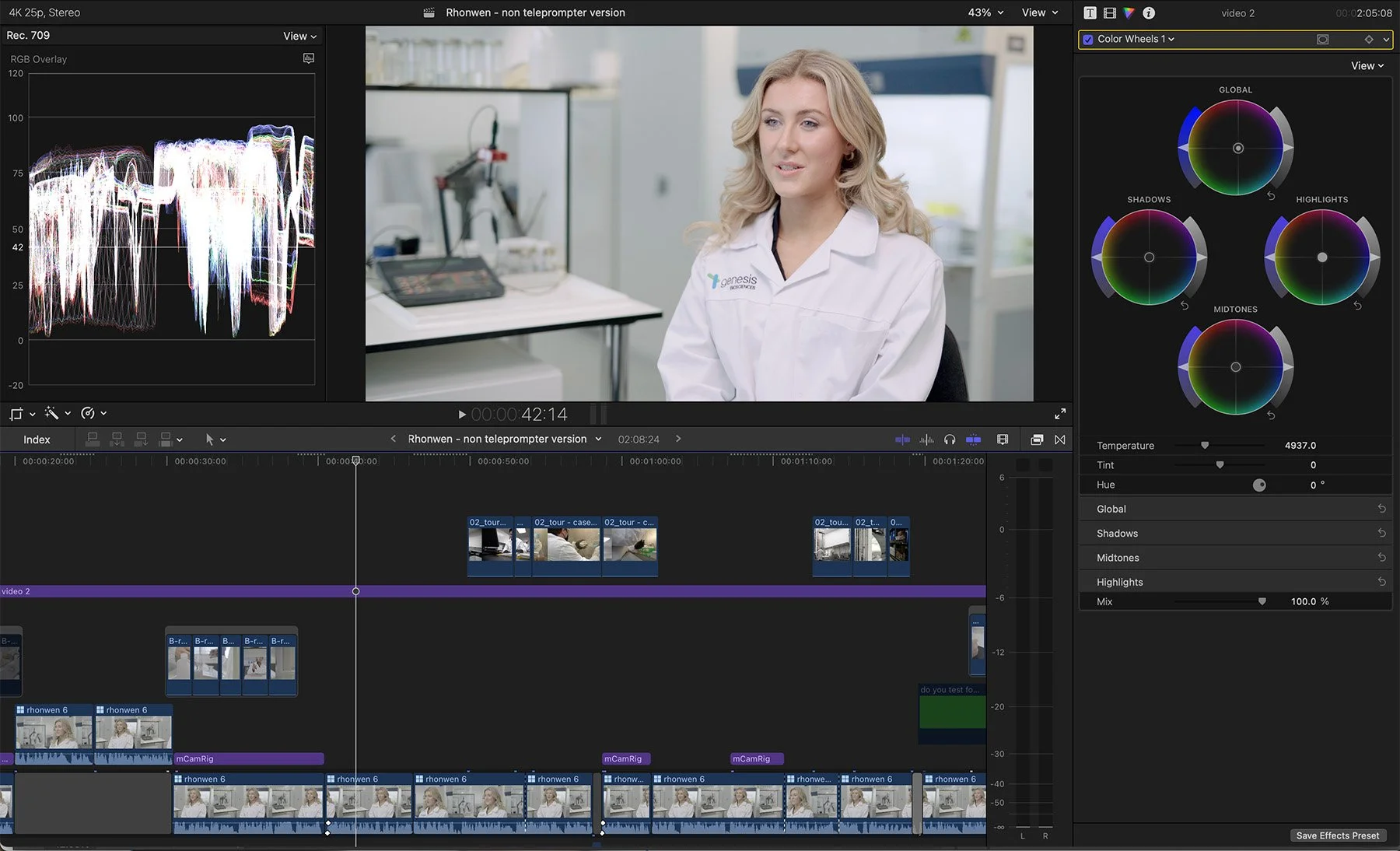Click the Index button
The height and width of the screenshot is (851, 1400).
coord(37,440)
